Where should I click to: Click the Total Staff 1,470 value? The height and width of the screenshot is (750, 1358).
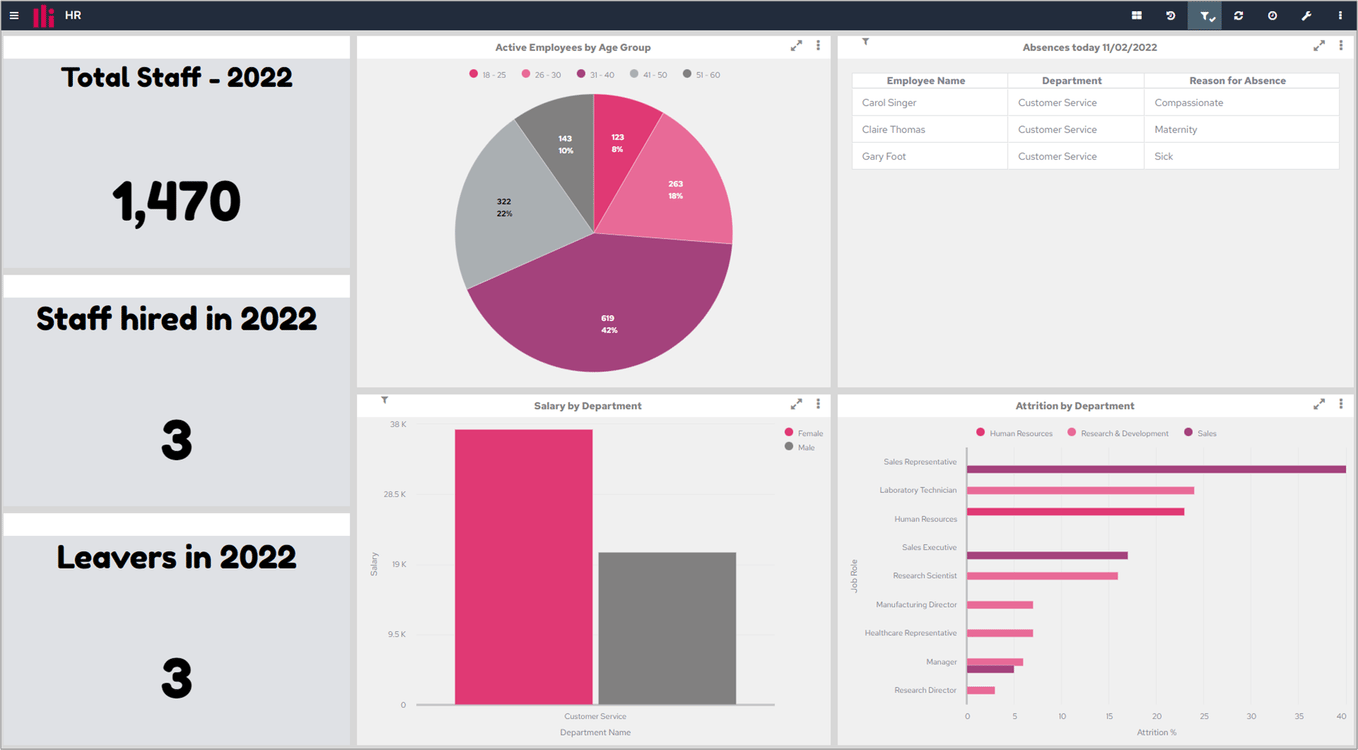pyautogui.click(x=176, y=202)
